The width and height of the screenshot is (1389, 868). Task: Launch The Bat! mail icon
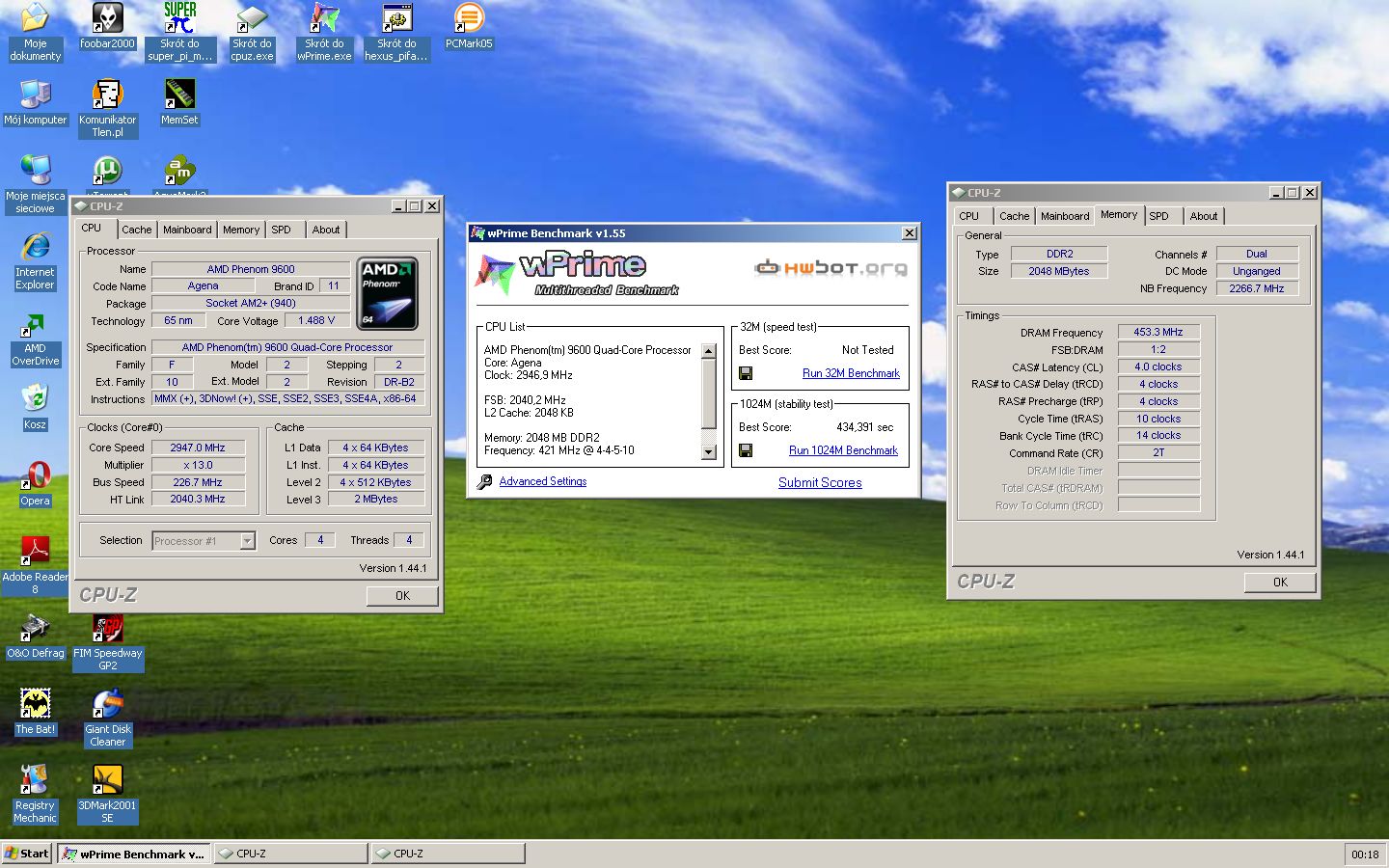[x=35, y=712]
